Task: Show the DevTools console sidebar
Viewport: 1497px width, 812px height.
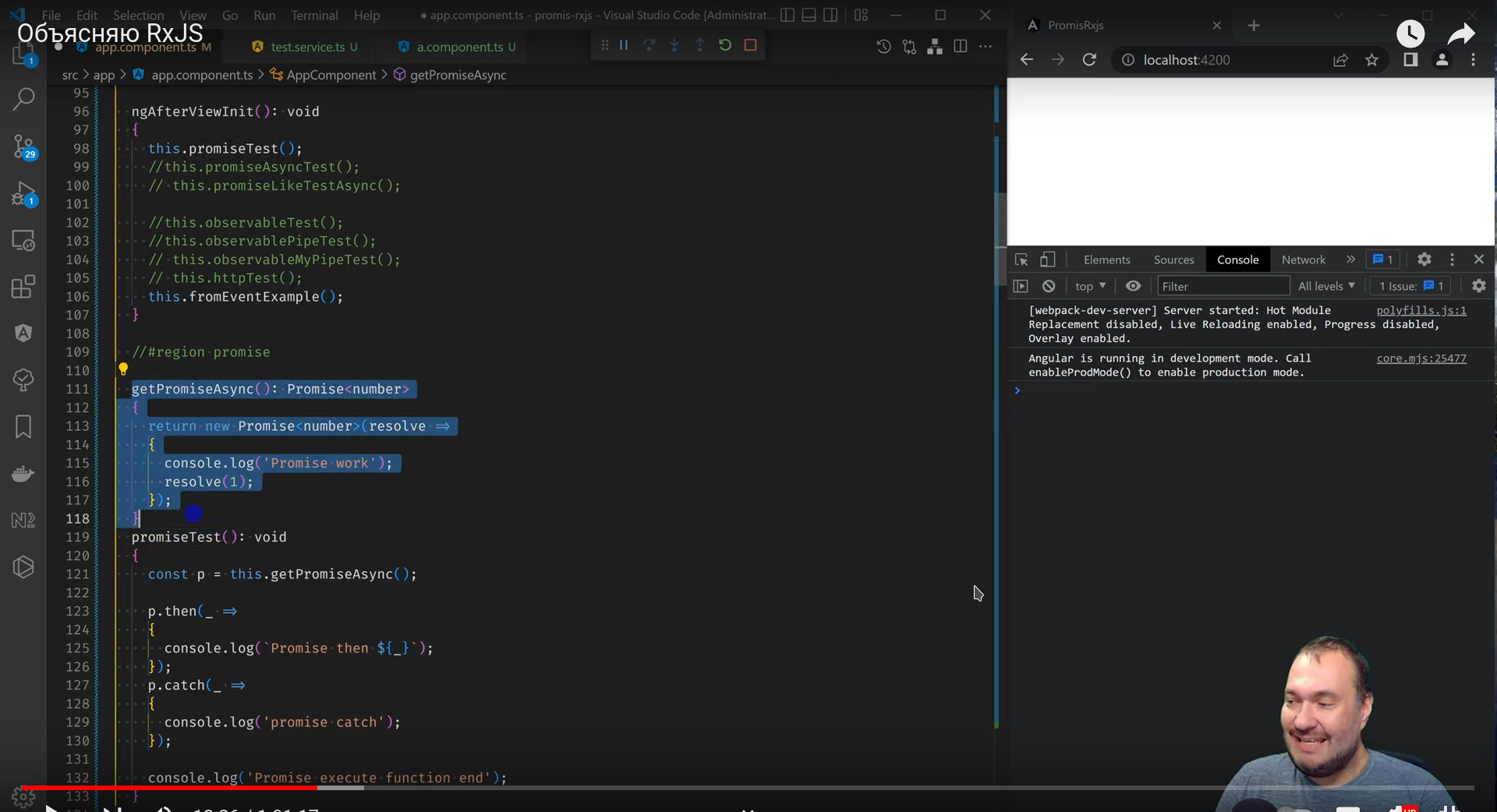Action: (x=1021, y=286)
